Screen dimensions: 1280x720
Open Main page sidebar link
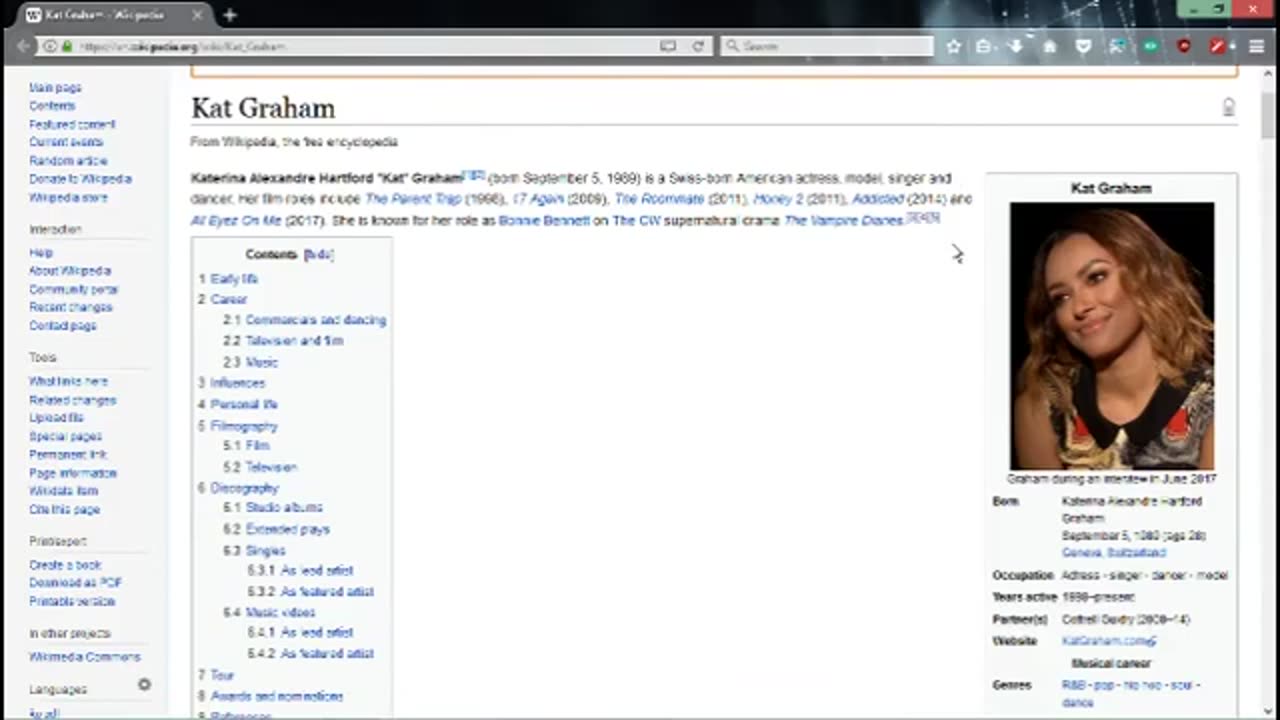click(x=55, y=88)
